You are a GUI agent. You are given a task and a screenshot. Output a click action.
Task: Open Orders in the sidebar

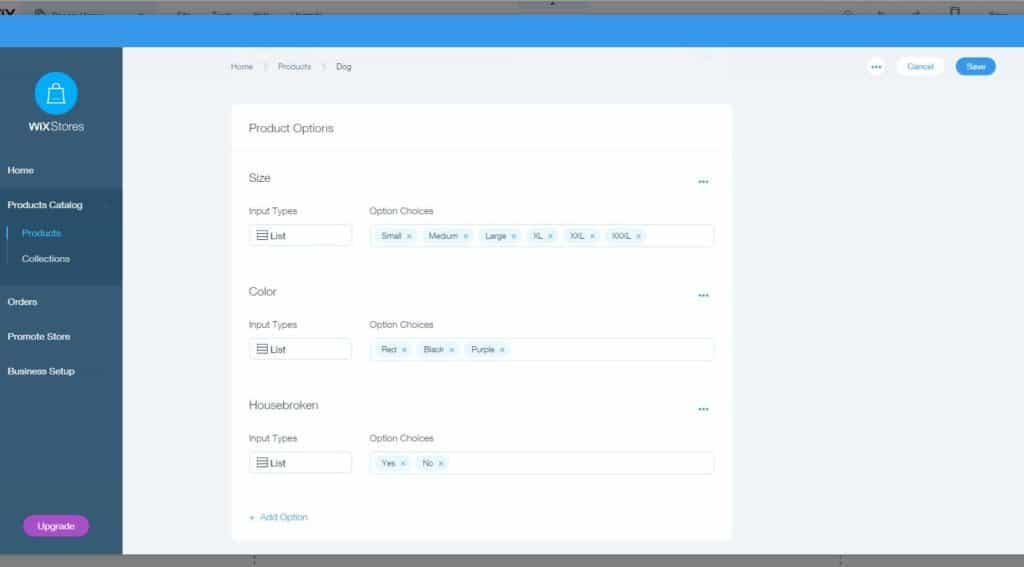22,302
